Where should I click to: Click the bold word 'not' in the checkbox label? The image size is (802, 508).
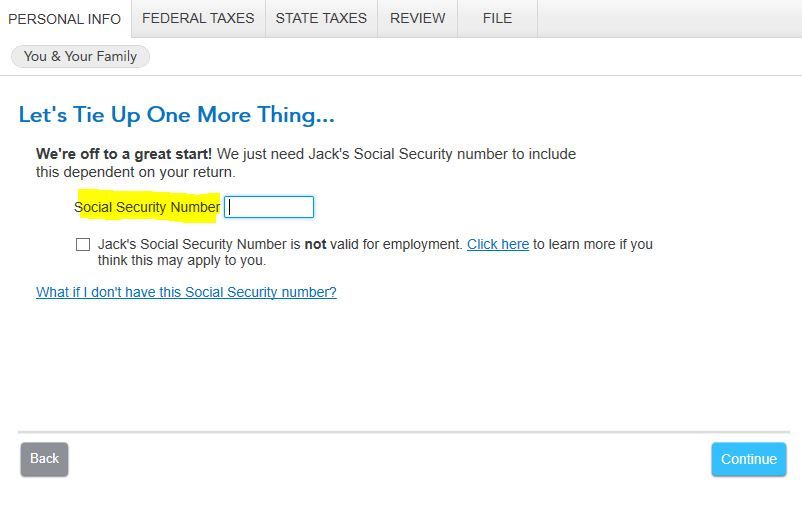315,244
